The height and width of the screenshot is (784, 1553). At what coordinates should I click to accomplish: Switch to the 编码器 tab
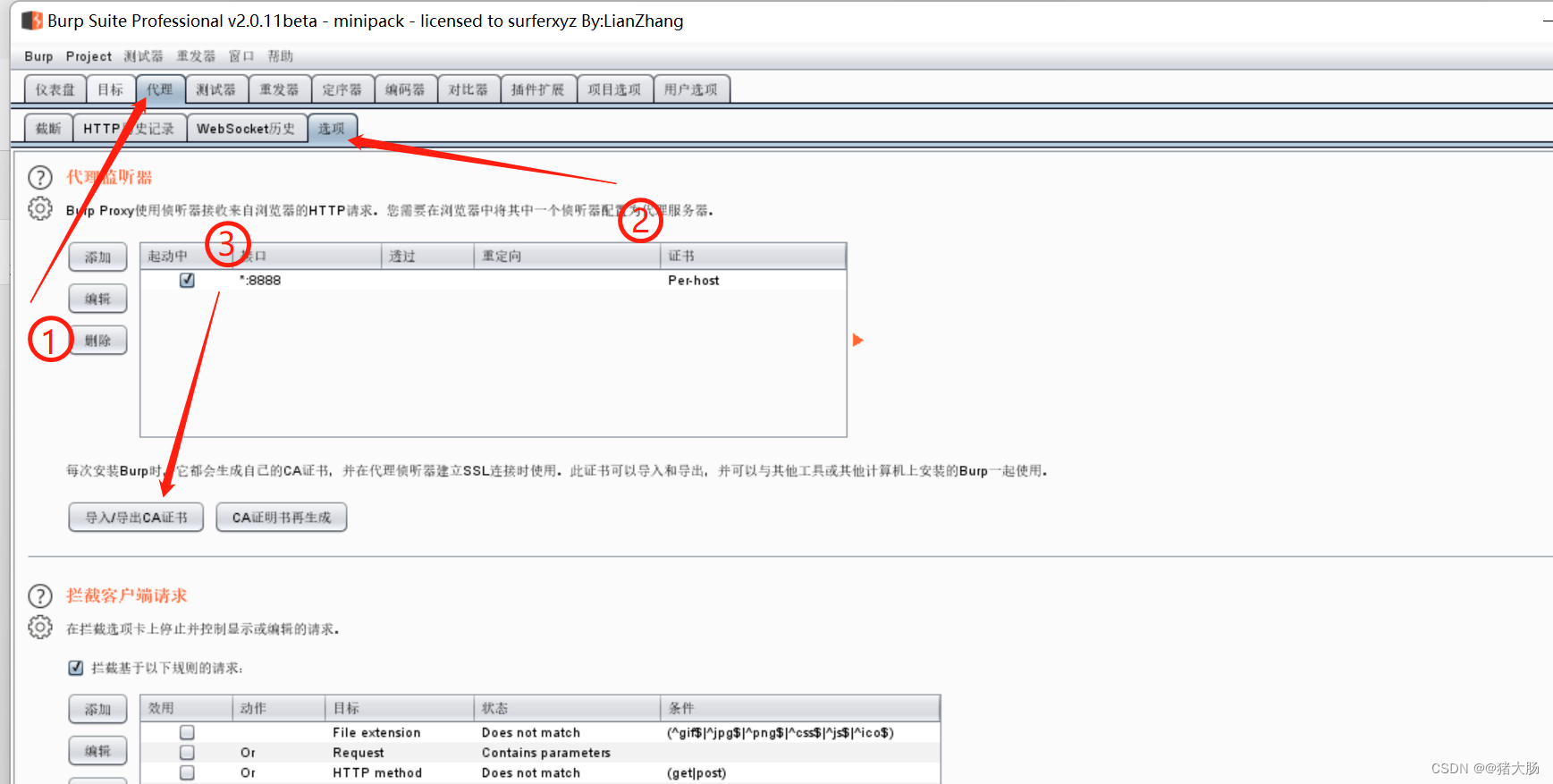[x=405, y=89]
